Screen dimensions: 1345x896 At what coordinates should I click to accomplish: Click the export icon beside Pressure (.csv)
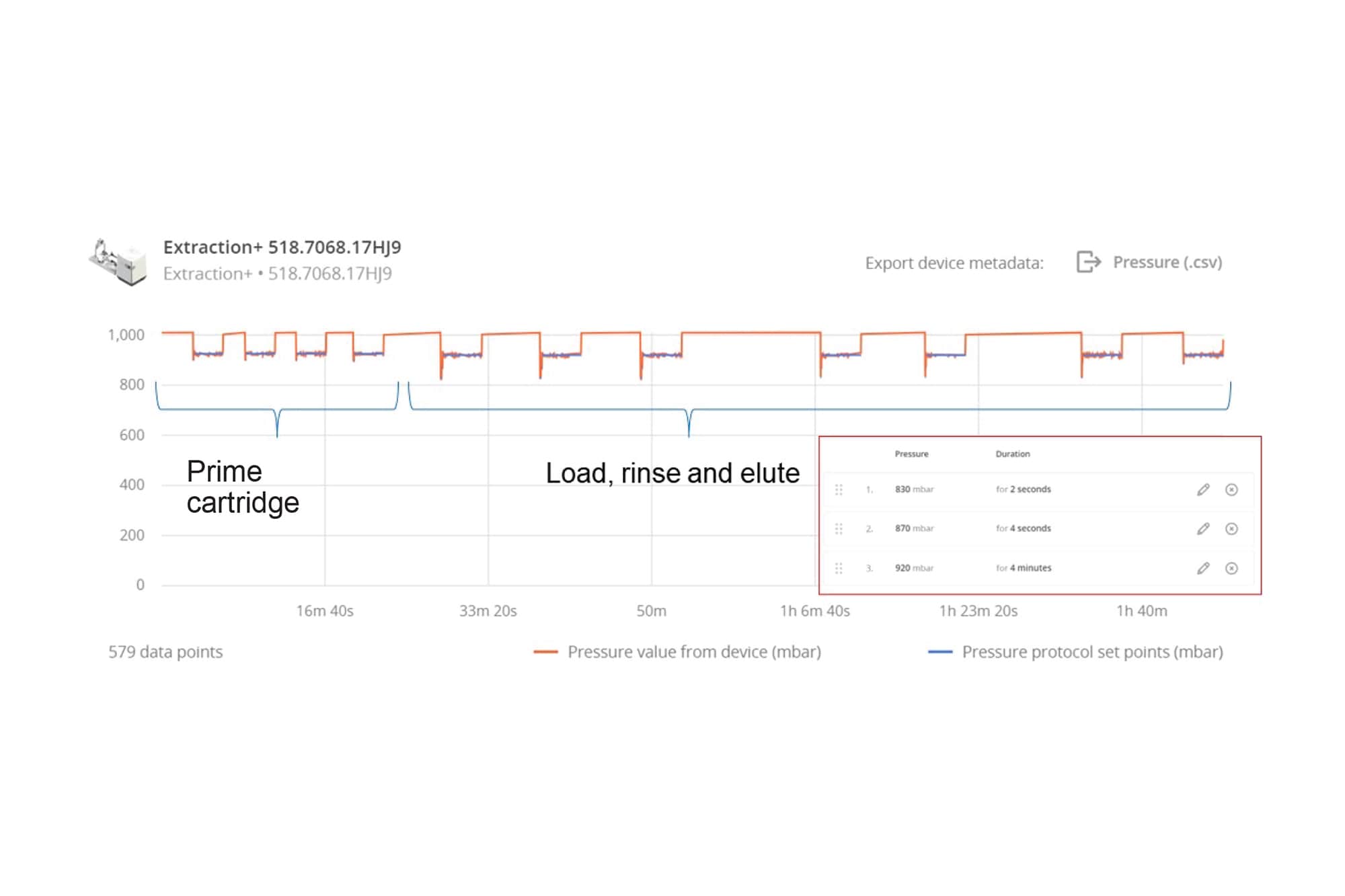[x=1088, y=261]
